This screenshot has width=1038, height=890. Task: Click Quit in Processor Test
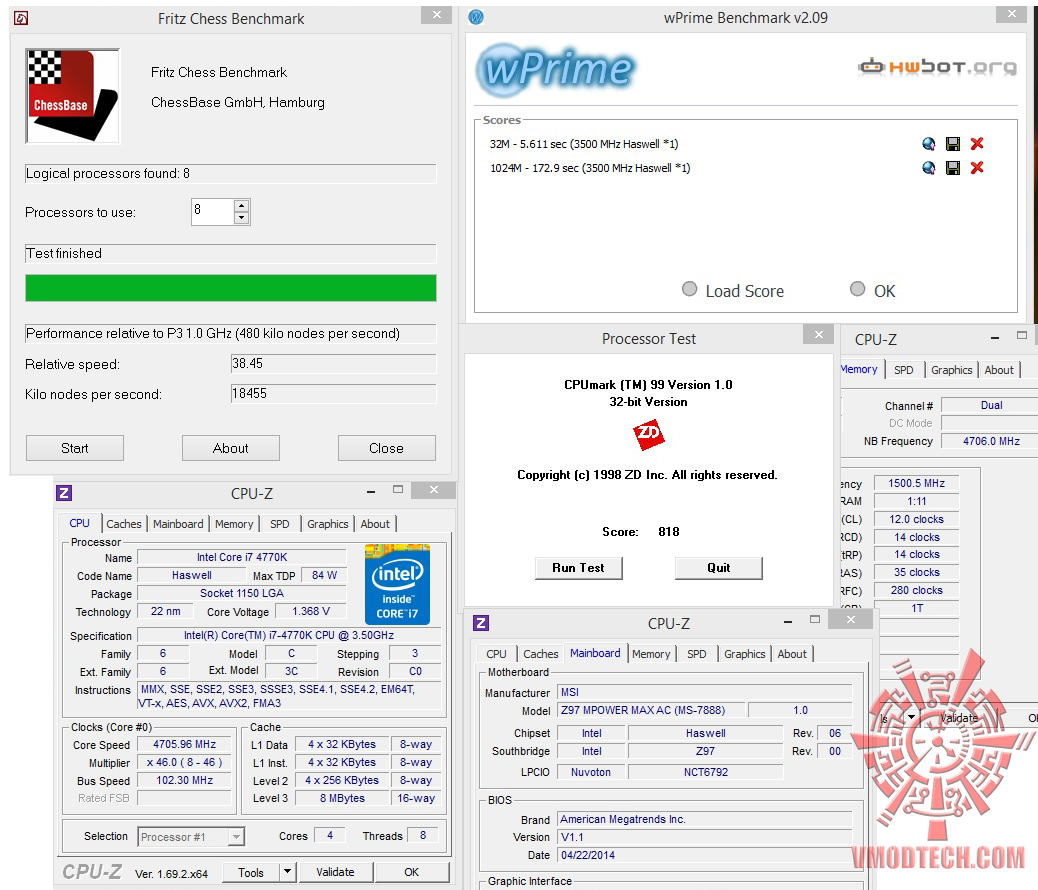[718, 568]
